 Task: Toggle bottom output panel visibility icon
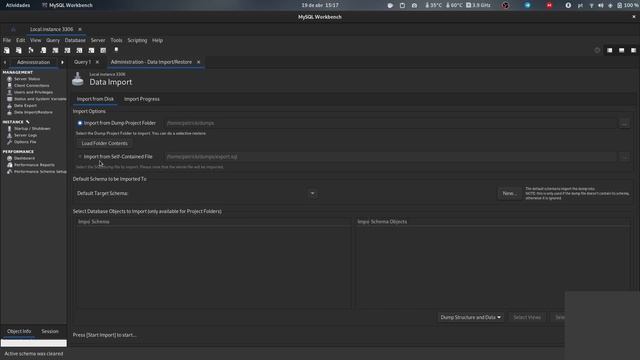pyautogui.click(x=621, y=50)
